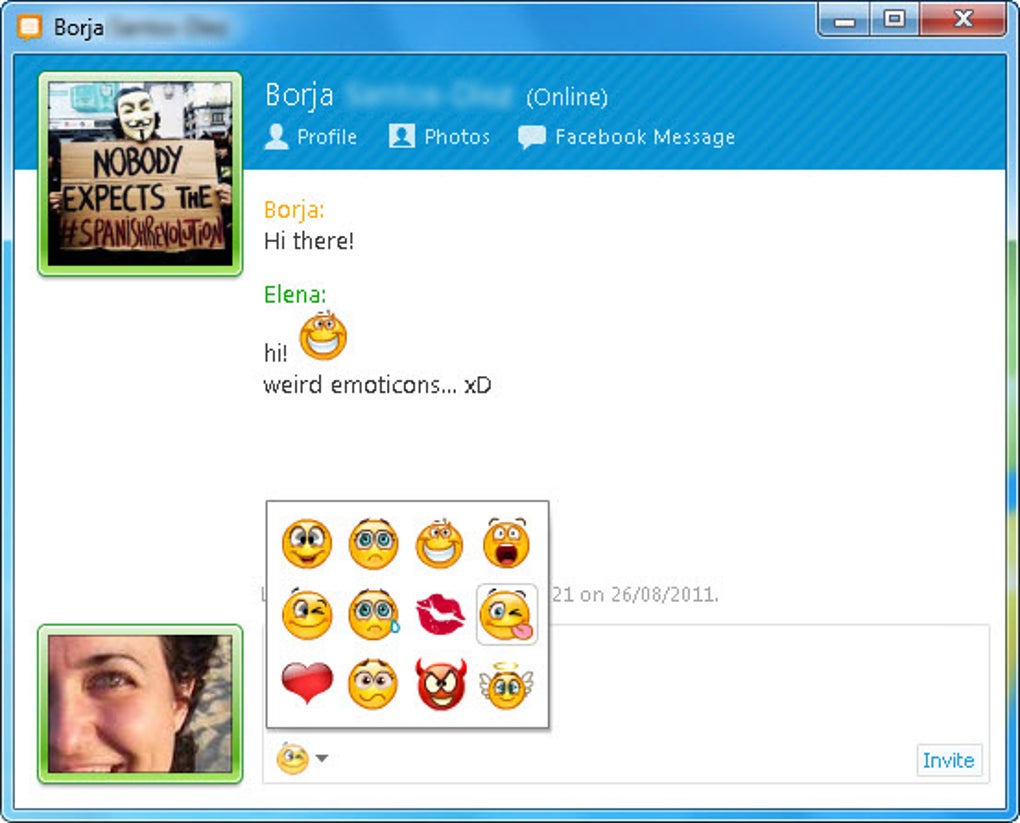This screenshot has height=823, width=1020.
Task: Pick the shocked open-mouth emoticon
Action: [x=506, y=543]
